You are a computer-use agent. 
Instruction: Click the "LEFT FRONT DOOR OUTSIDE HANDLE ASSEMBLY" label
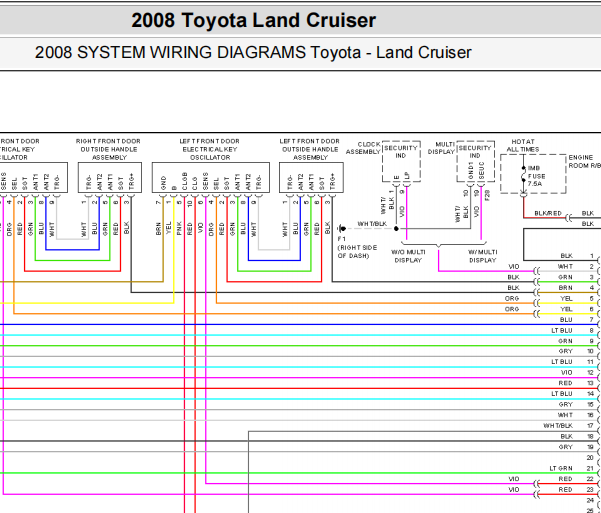(x=310, y=150)
